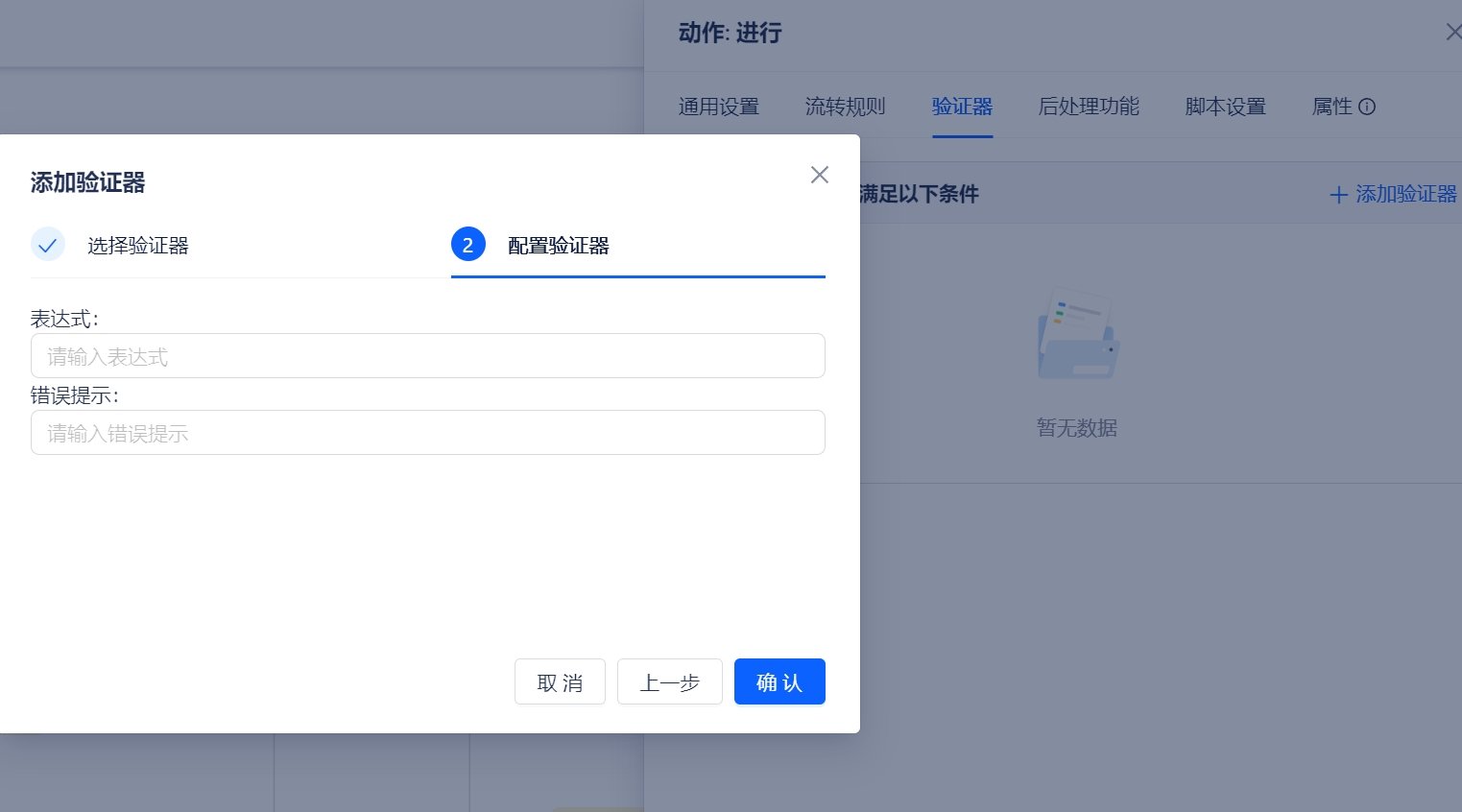Click the plus icon next to 添加验证器
The width and height of the screenshot is (1462, 812).
coord(1338,195)
